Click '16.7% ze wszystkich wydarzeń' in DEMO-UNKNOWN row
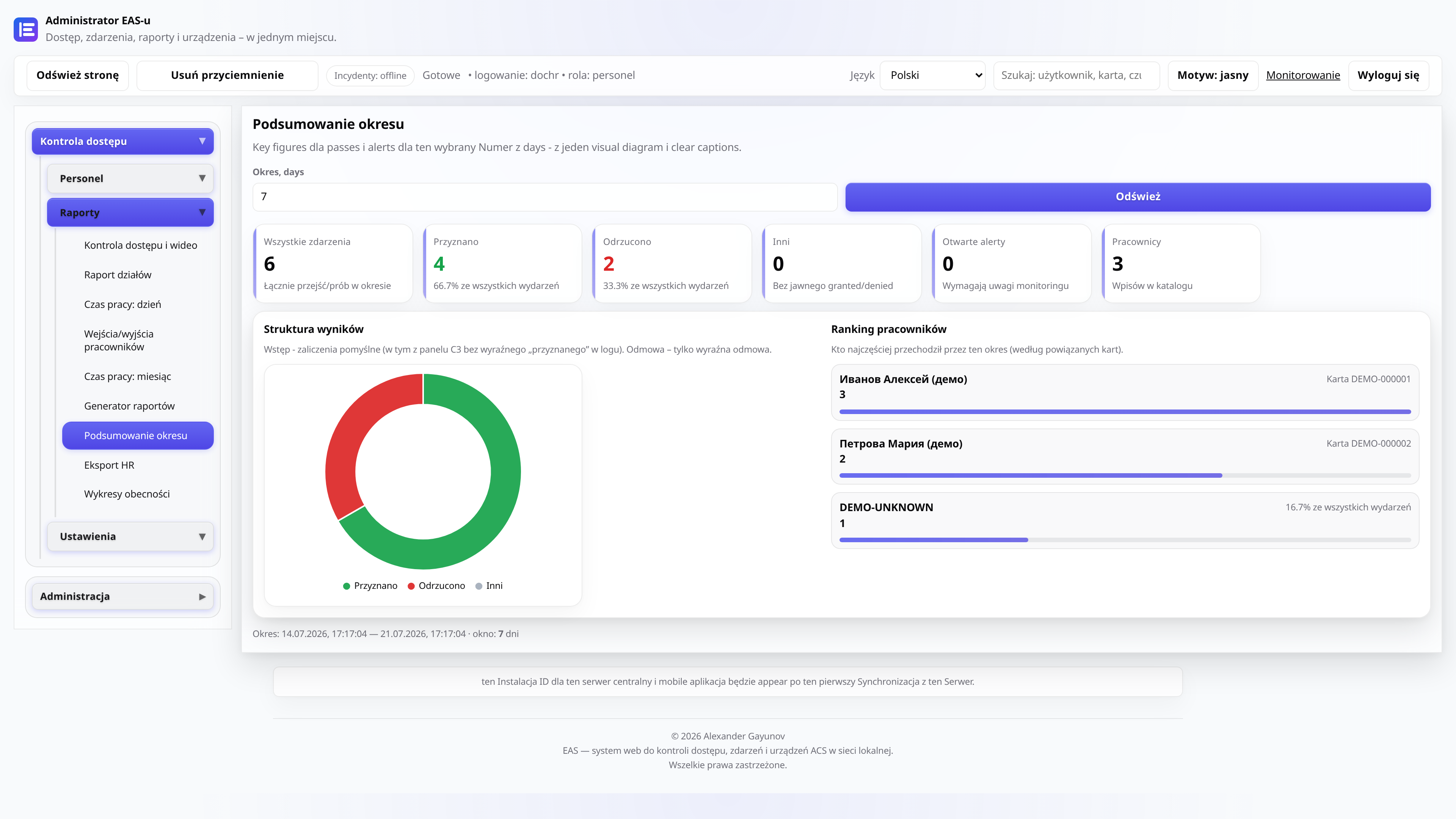Screen dimensions: 1456x819 pyautogui.click(x=1348, y=508)
